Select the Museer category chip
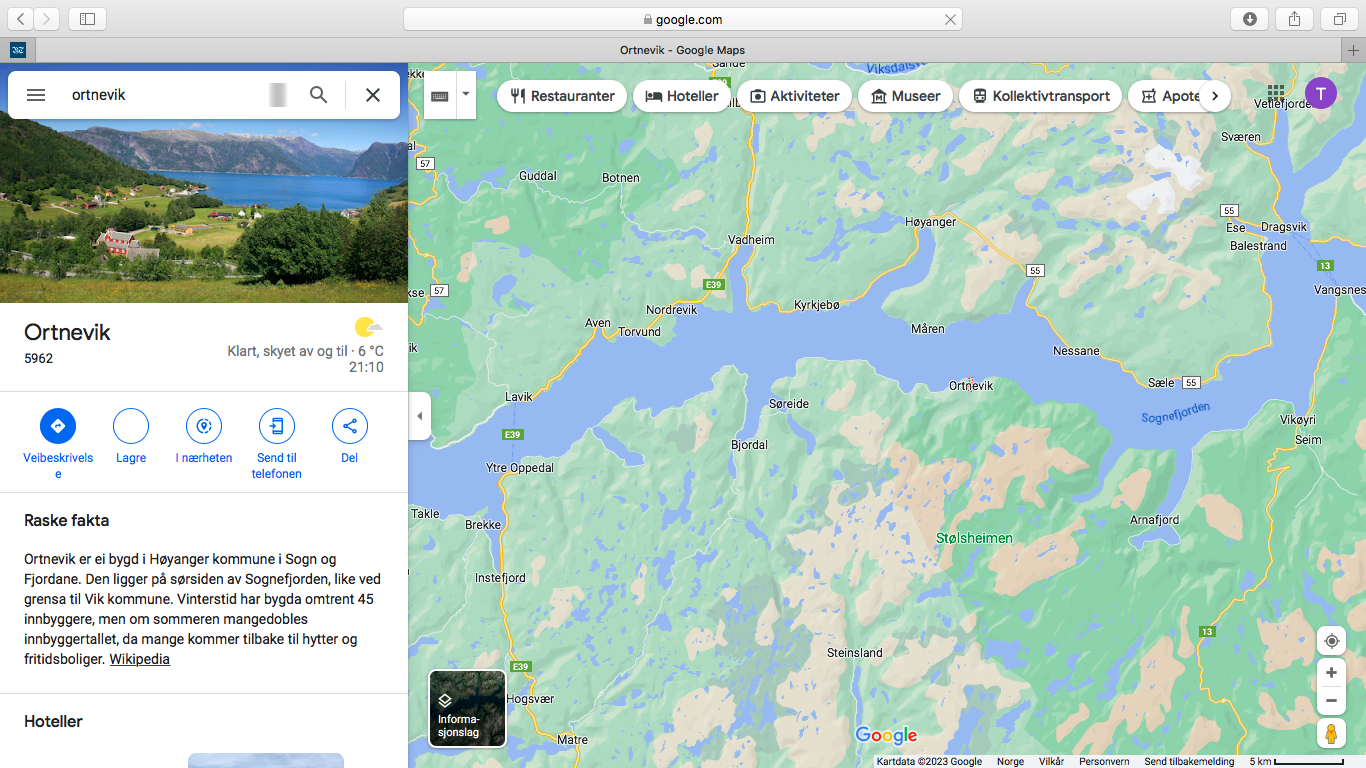 [x=905, y=96]
